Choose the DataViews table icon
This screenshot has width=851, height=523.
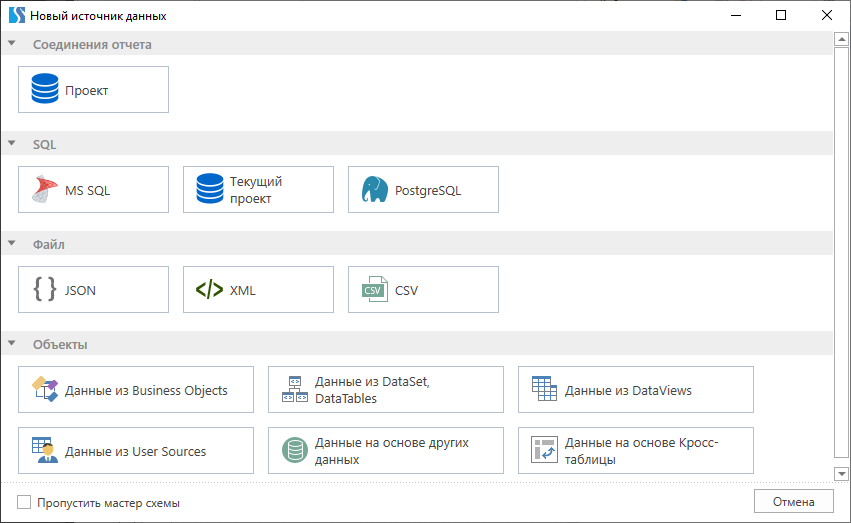pyautogui.click(x=544, y=390)
